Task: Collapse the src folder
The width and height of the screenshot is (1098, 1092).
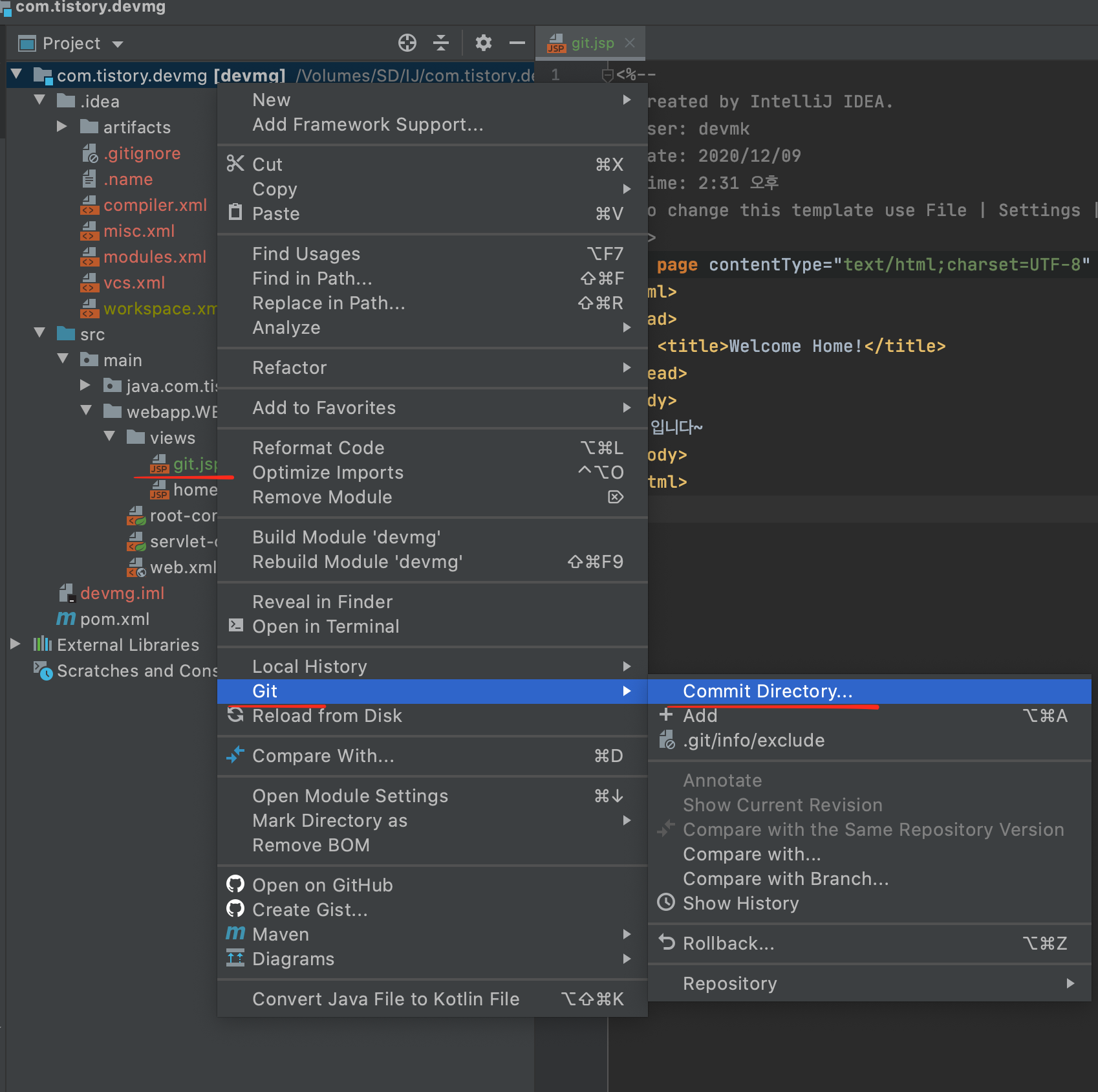Action: (x=40, y=334)
